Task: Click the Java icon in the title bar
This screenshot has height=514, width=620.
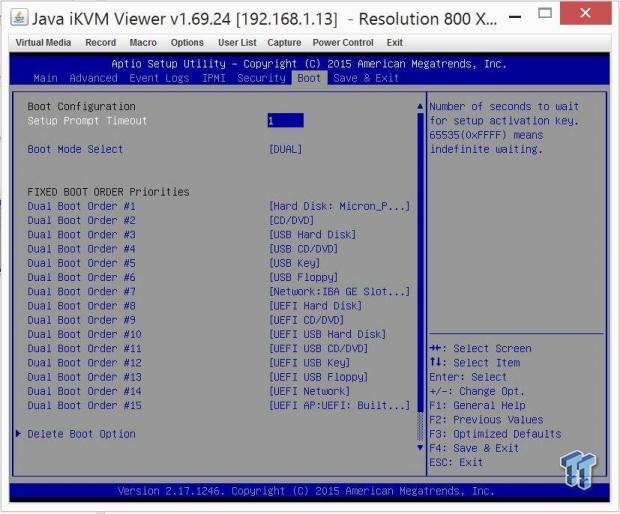Action: tap(19, 18)
